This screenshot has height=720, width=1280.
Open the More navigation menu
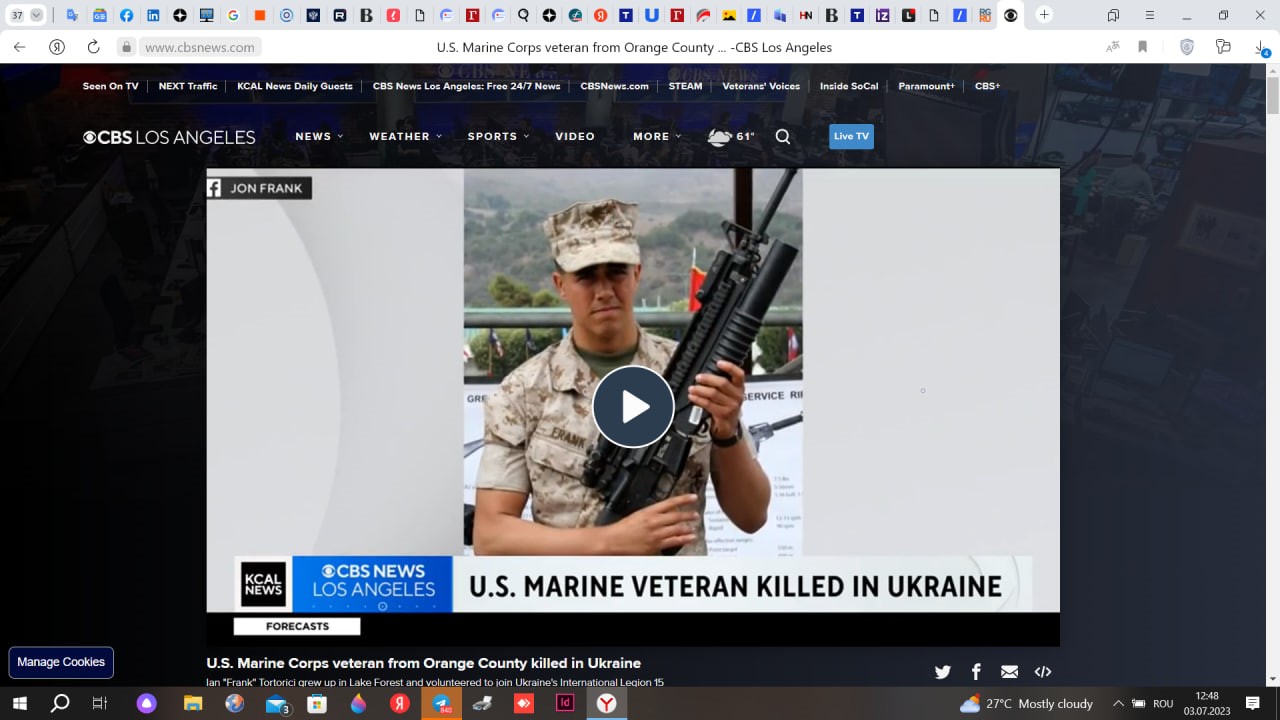pyautogui.click(x=657, y=137)
